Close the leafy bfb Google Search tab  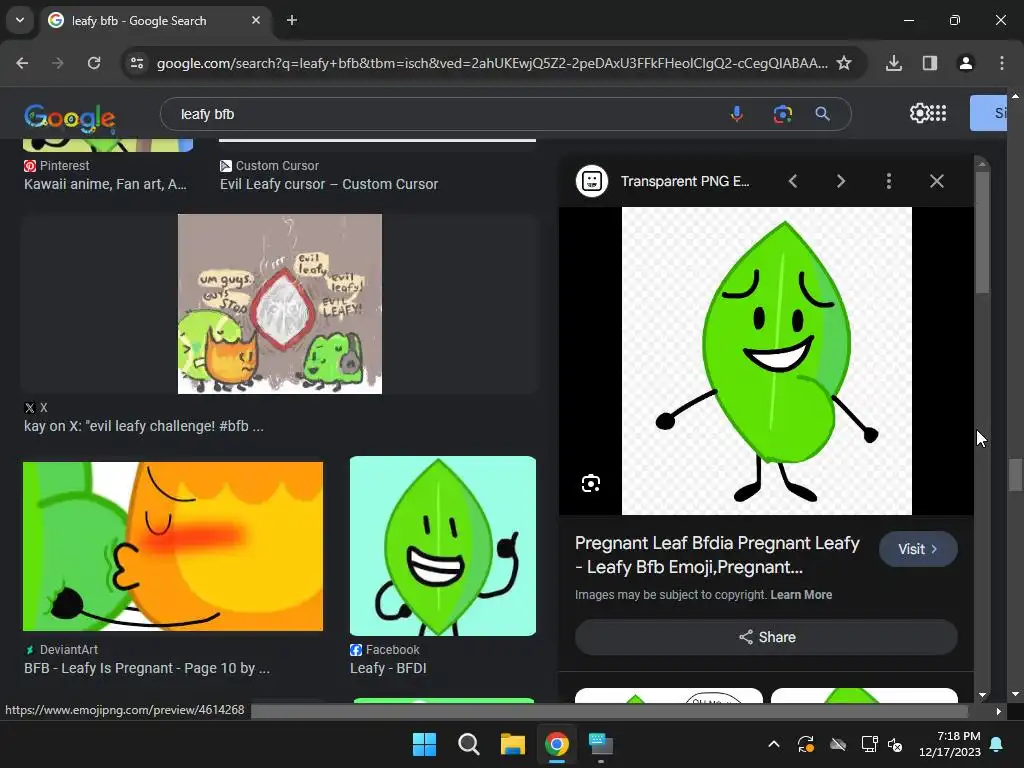tap(256, 20)
